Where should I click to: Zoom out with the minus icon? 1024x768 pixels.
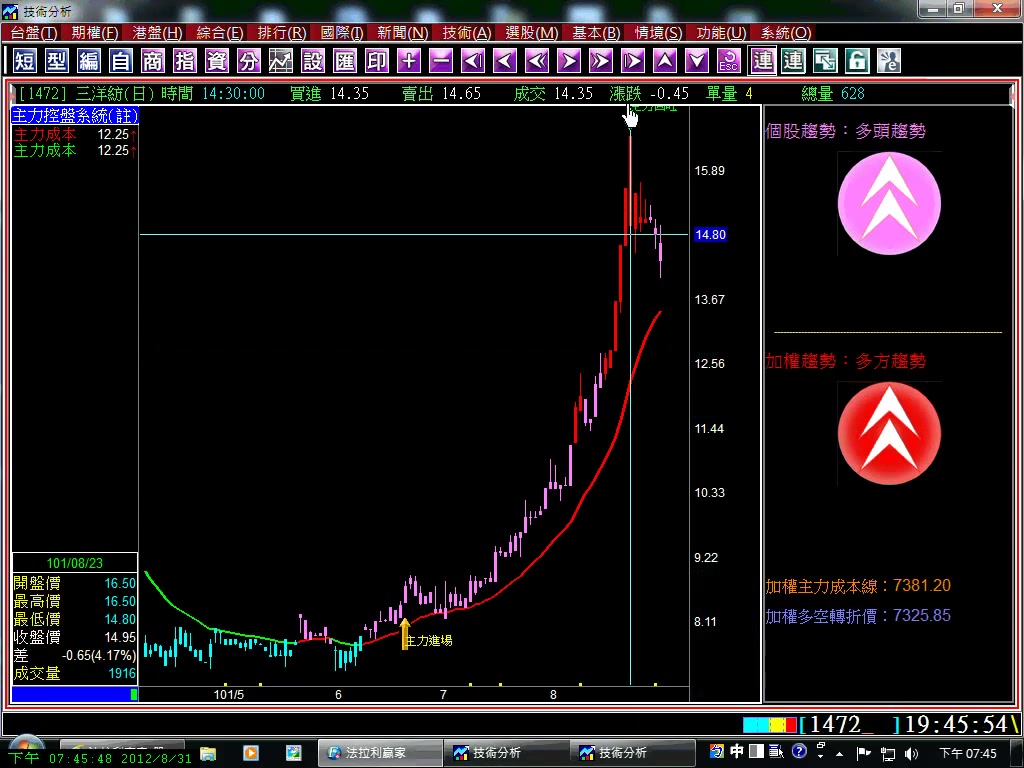coord(441,61)
